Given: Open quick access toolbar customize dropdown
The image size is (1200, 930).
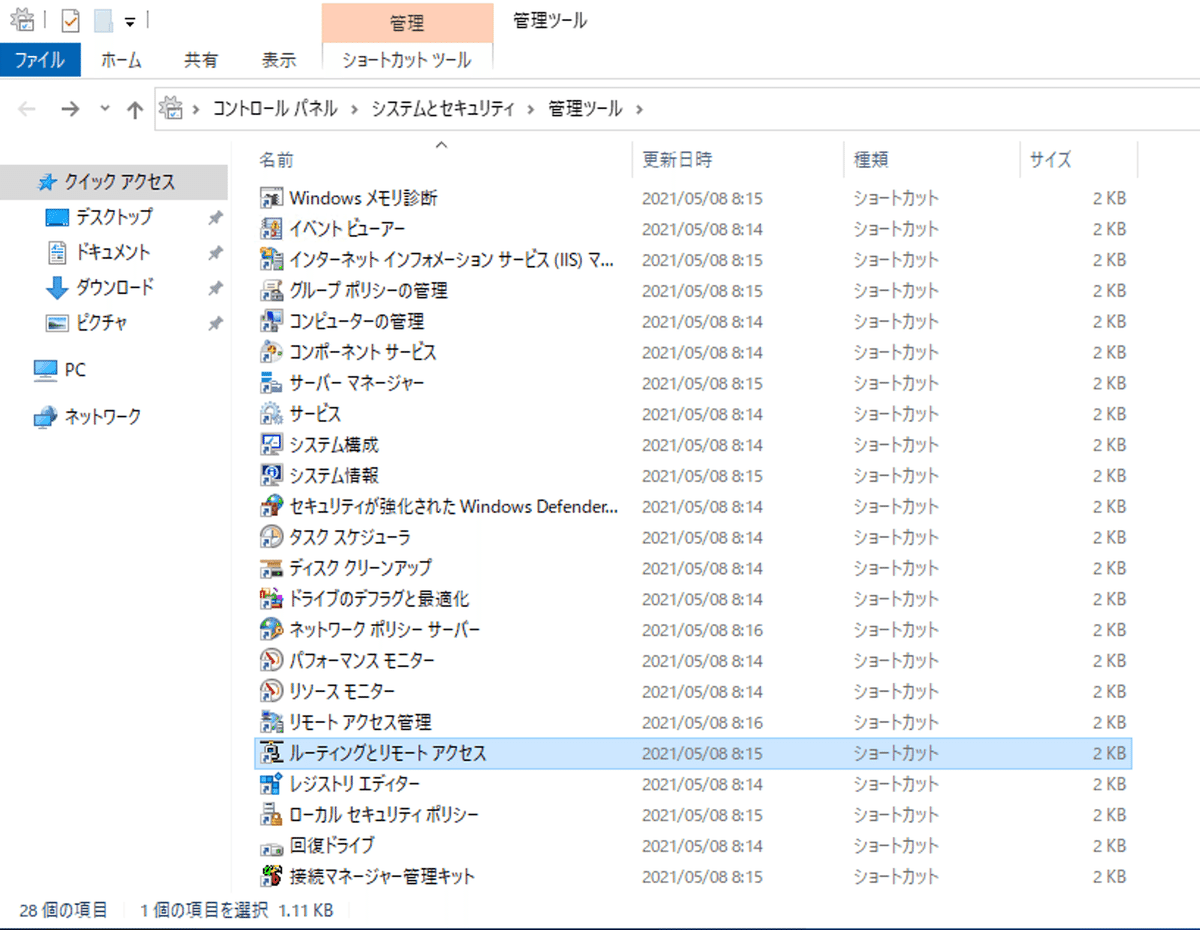Looking at the screenshot, I should [x=130, y=22].
